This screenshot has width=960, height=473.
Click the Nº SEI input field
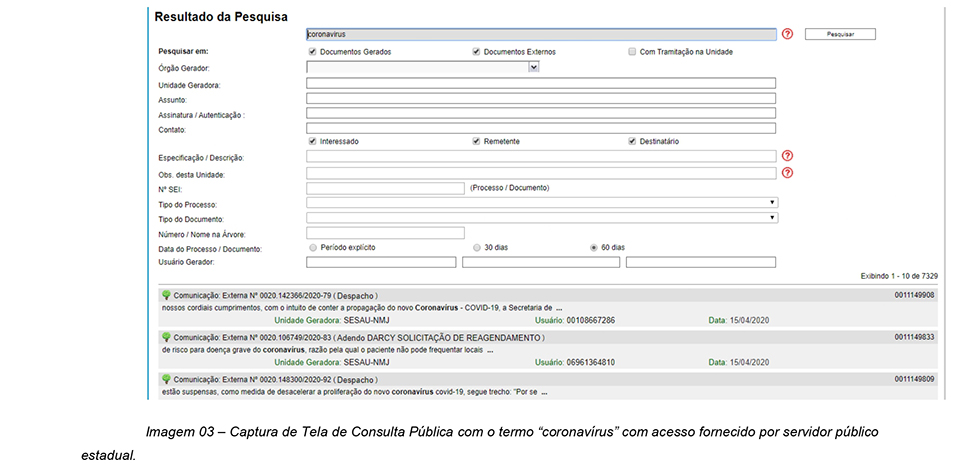point(385,187)
